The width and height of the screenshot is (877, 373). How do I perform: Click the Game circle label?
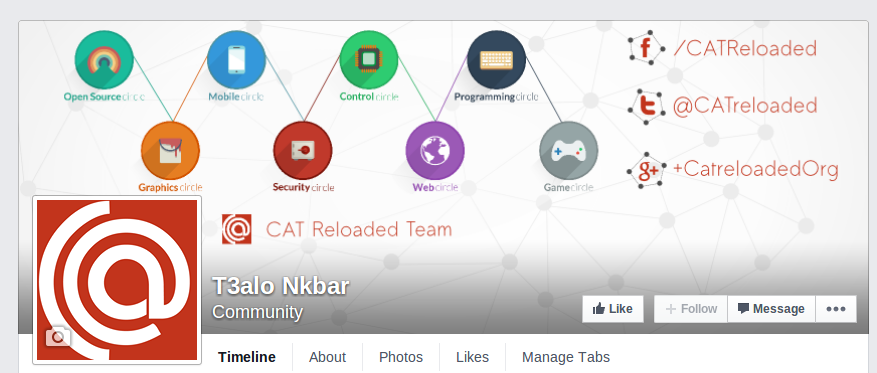tap(568, 187)
